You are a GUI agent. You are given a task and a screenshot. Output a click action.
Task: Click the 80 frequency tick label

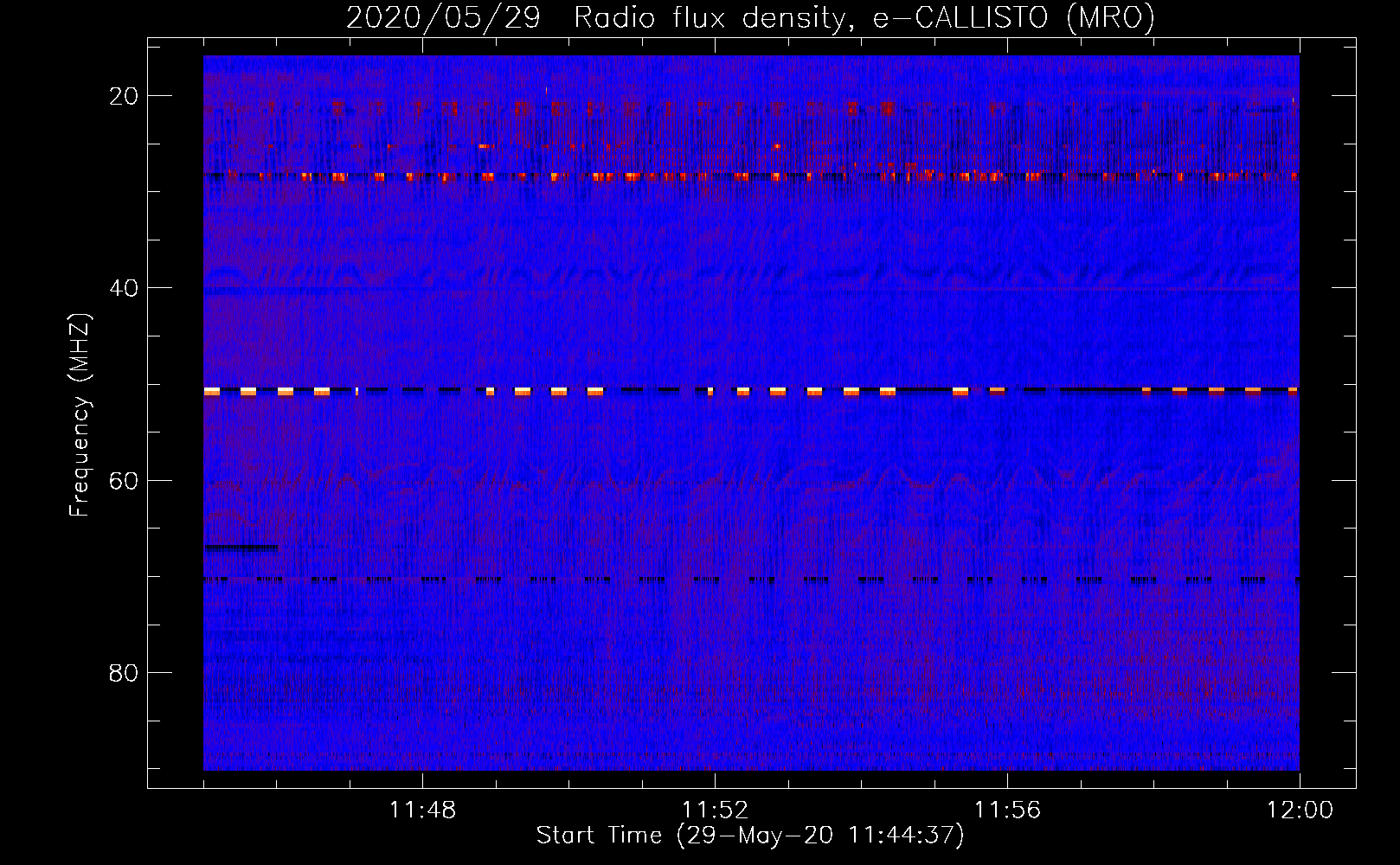pyautogui.click(x=124, y=673)
